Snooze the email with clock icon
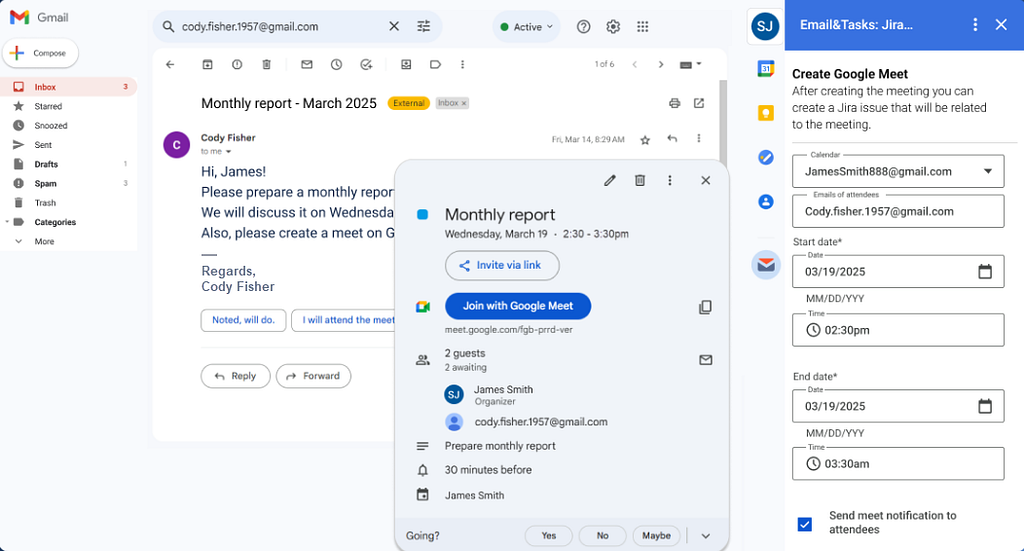Screen dimensions: 1024x551 pos(336,65)
